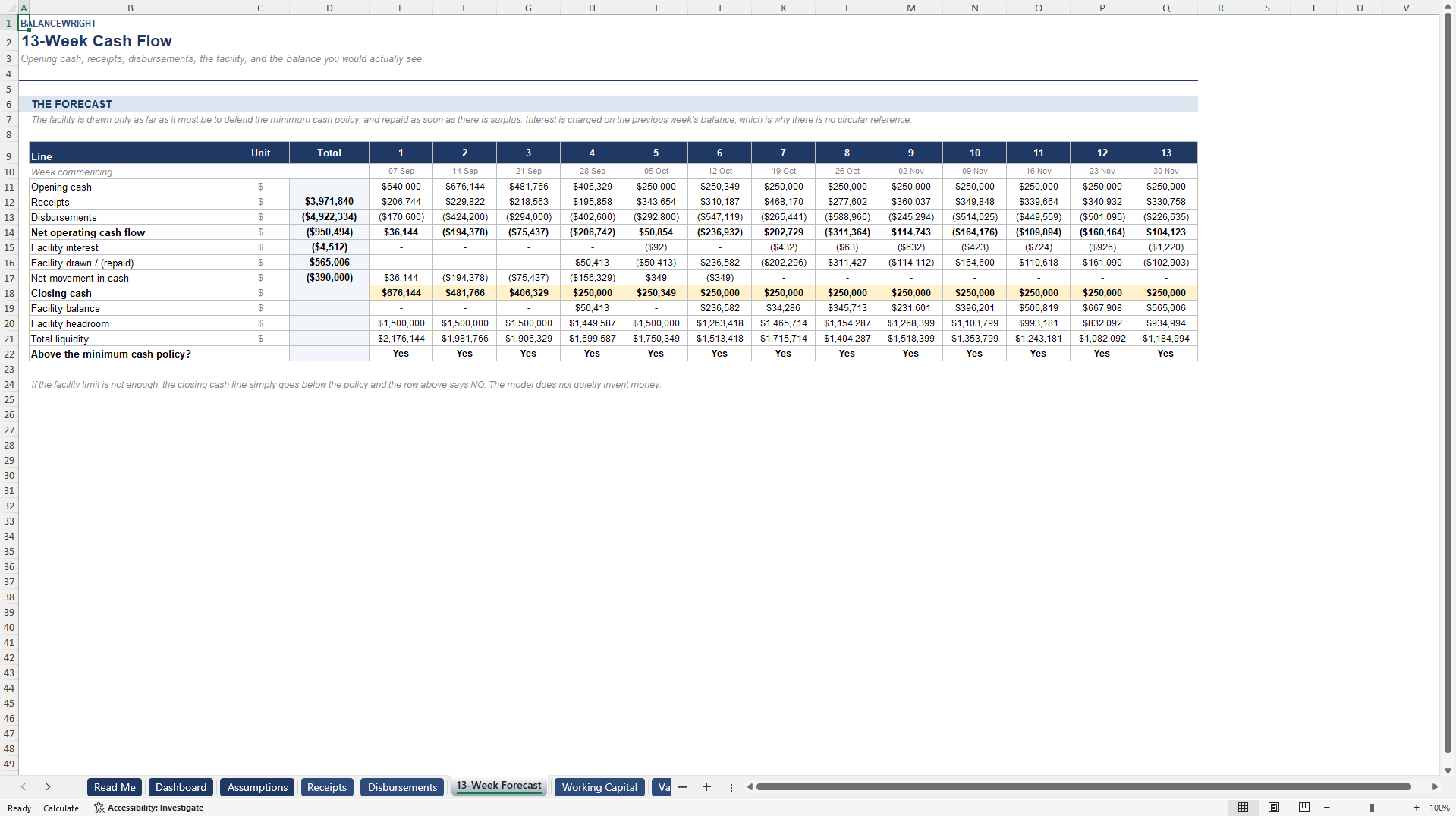The height and width of the screenshot is (816, 1456).
Task: Select the Line header cell
Action: pyautogui.click(x=131, y=153)
